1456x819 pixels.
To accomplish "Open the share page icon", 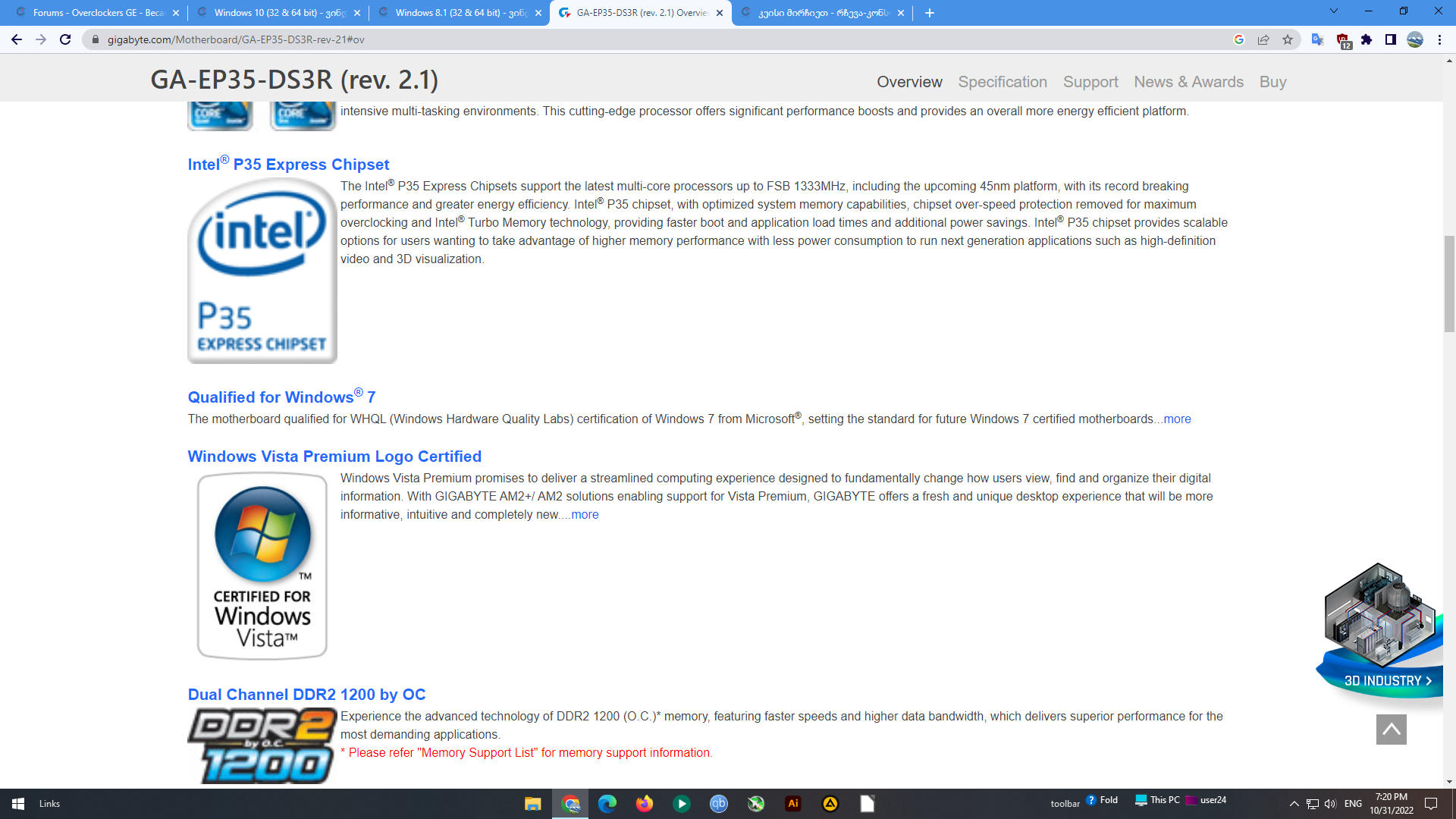I will click(x=1263, y=39).
